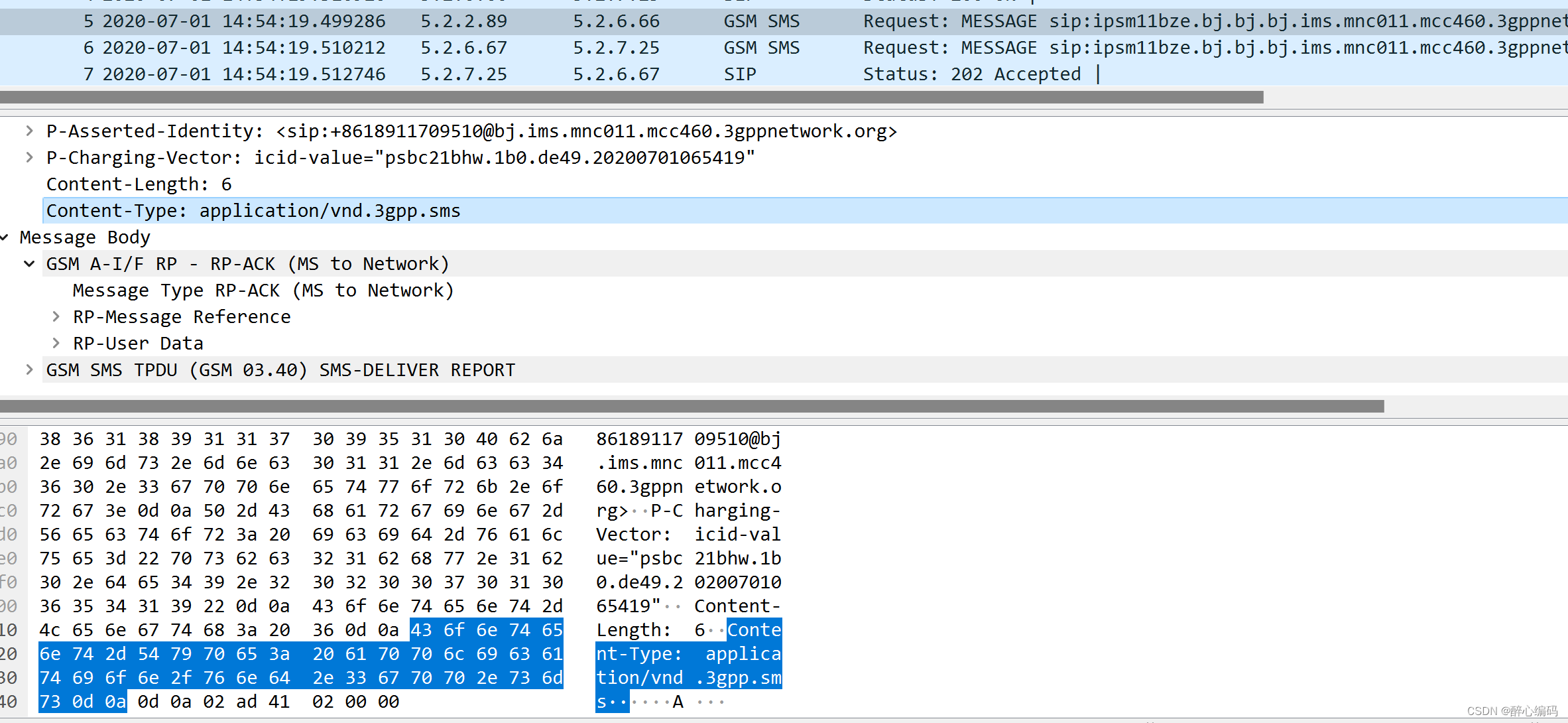Click the GSM A-I/F RP - RP-ACK row label
Image resolution: width=1568 pixels, height=723 pixels.
pyautogui.click(x=247, y=263)
